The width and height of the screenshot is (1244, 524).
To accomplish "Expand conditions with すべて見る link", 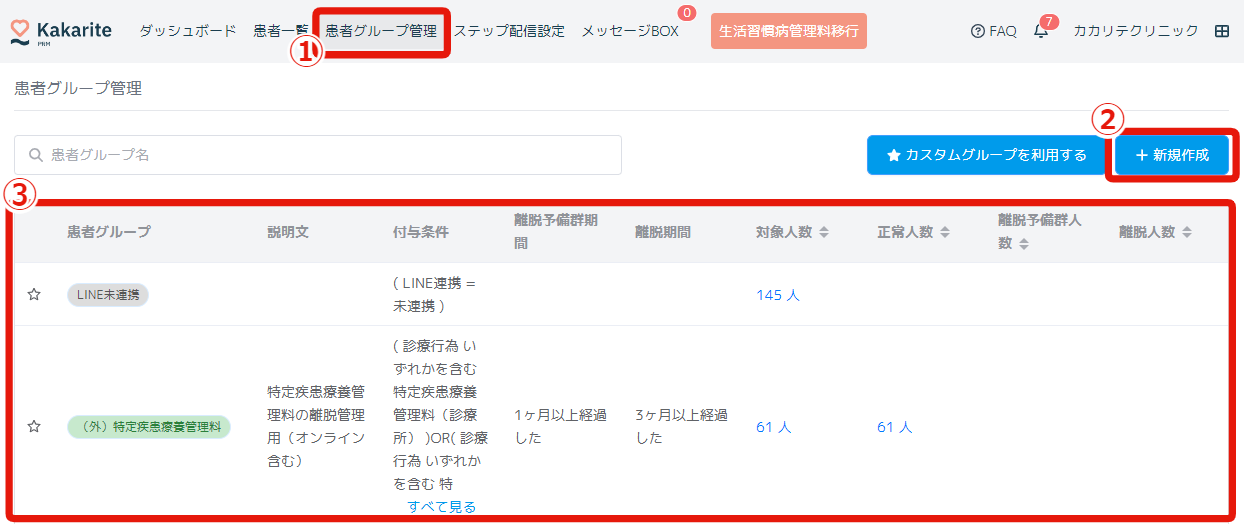I will tap(442, 507).
